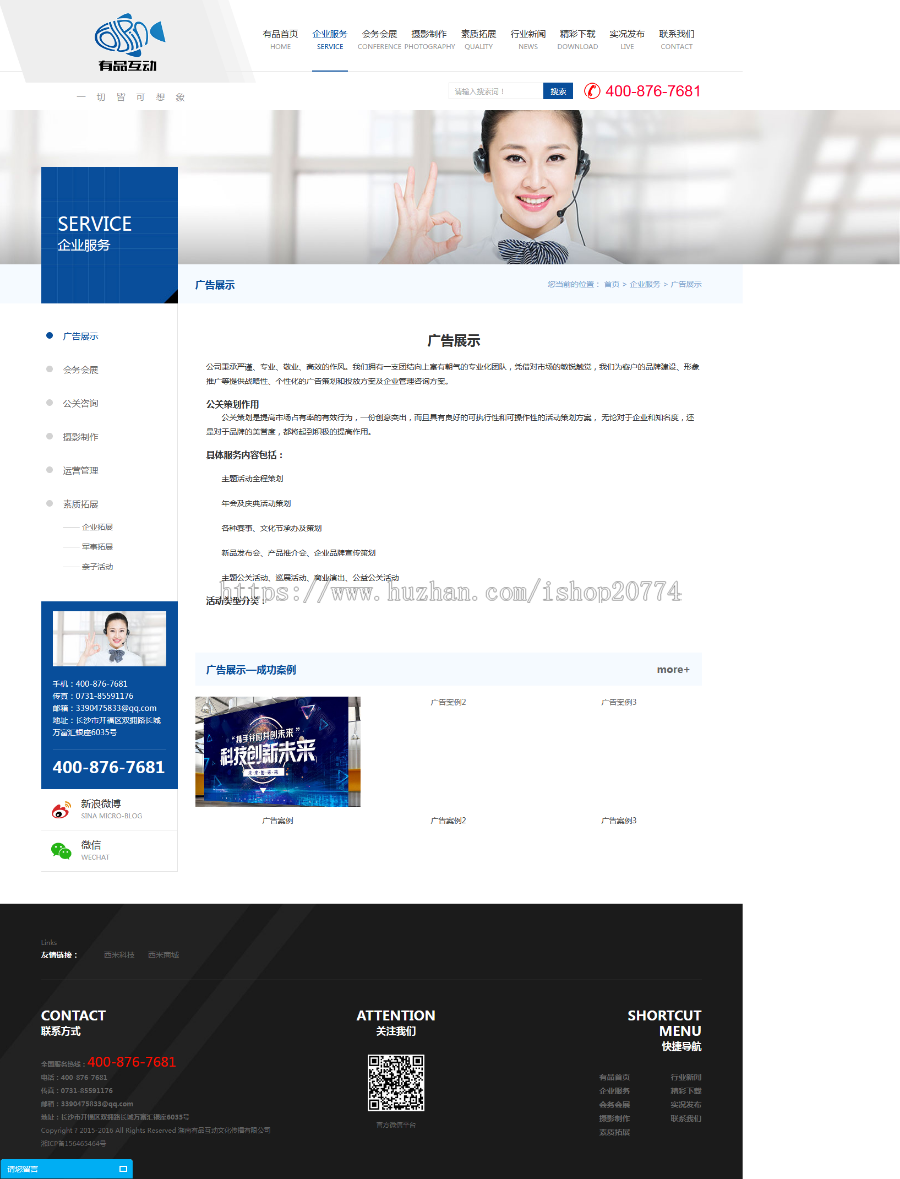The image size is (900, 1179).
Task: Click the large 400-876-7681 in blue sidebar
Action: click(108, 767)
